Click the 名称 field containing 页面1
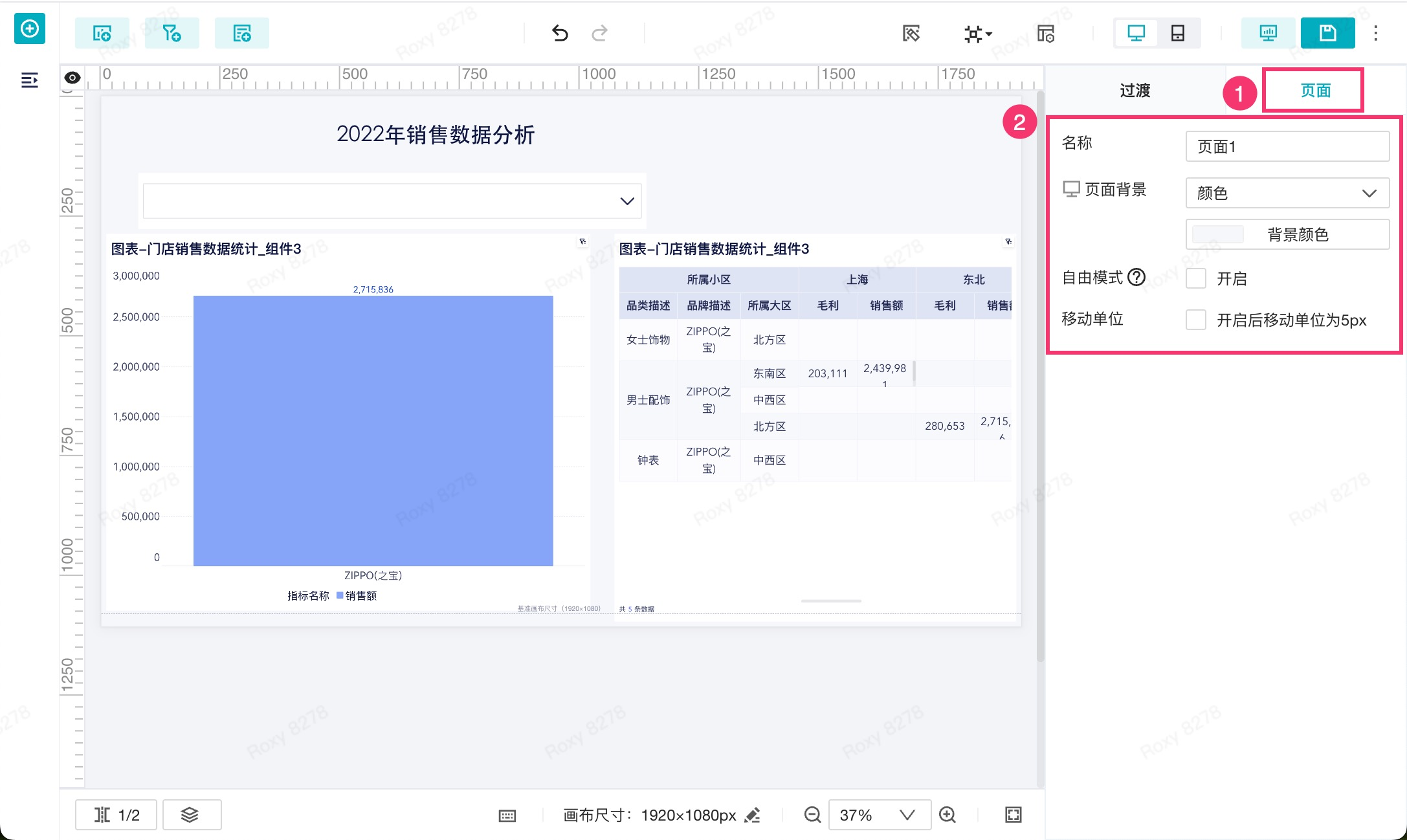The height and width of the screenshot is (840, 1407). click(1287, 147)
